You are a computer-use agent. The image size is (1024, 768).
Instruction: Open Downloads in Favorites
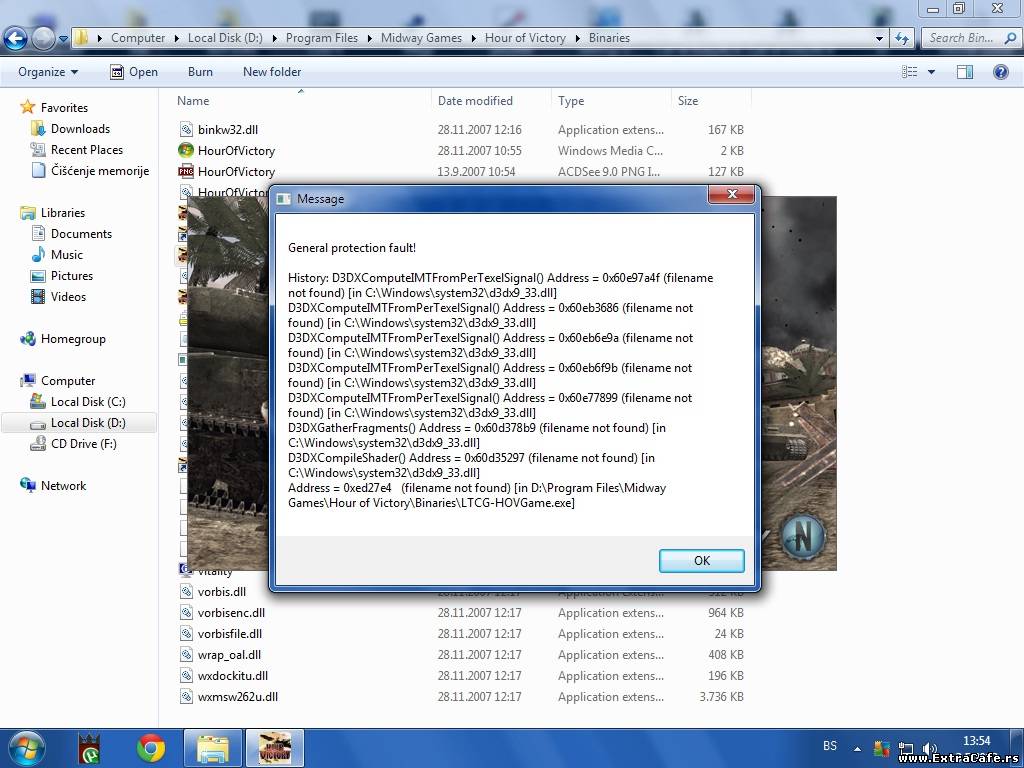(x=80, y=129)
